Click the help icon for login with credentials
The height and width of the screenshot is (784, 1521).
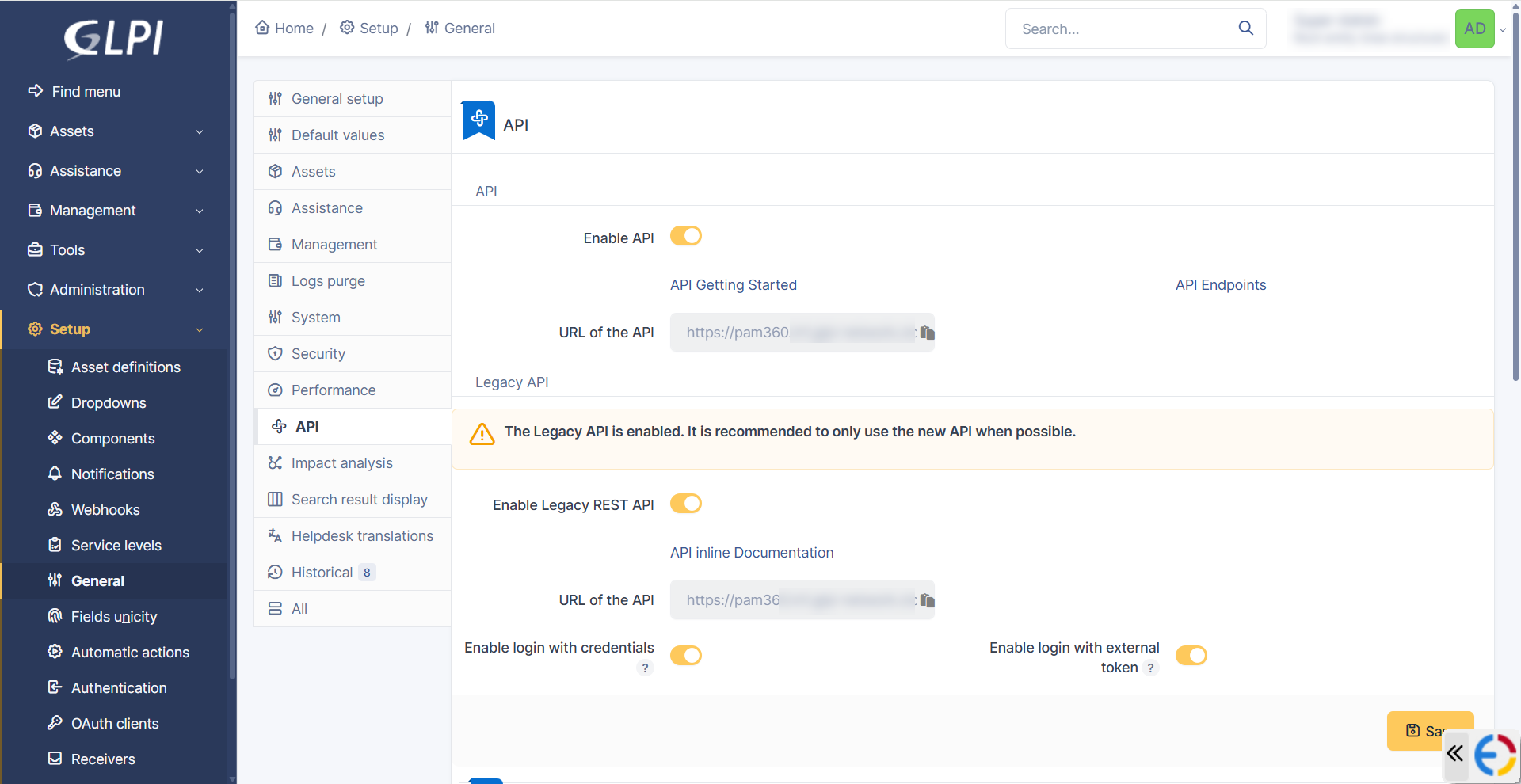(x=645, y=668)
